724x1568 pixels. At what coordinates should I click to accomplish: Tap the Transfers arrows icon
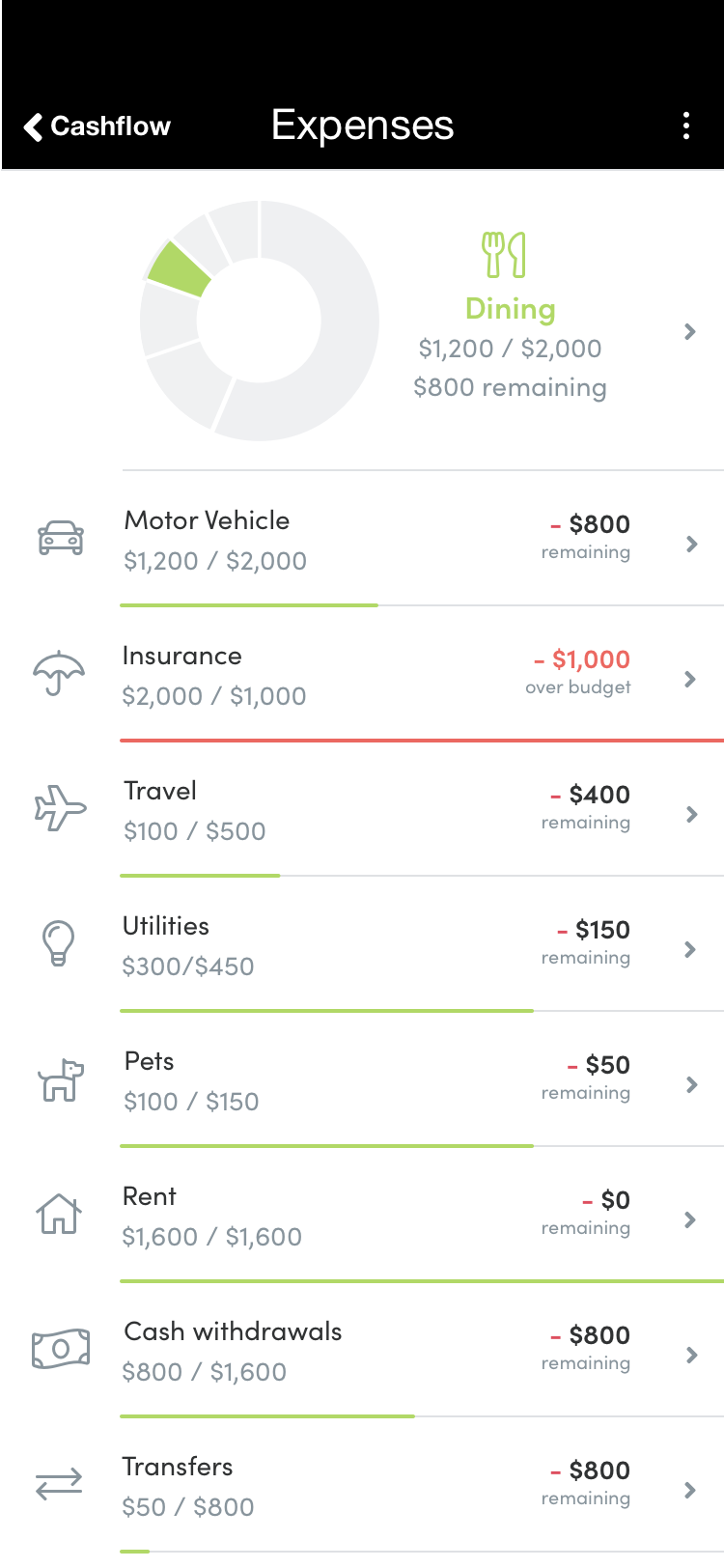click(x=59, y=1484)
